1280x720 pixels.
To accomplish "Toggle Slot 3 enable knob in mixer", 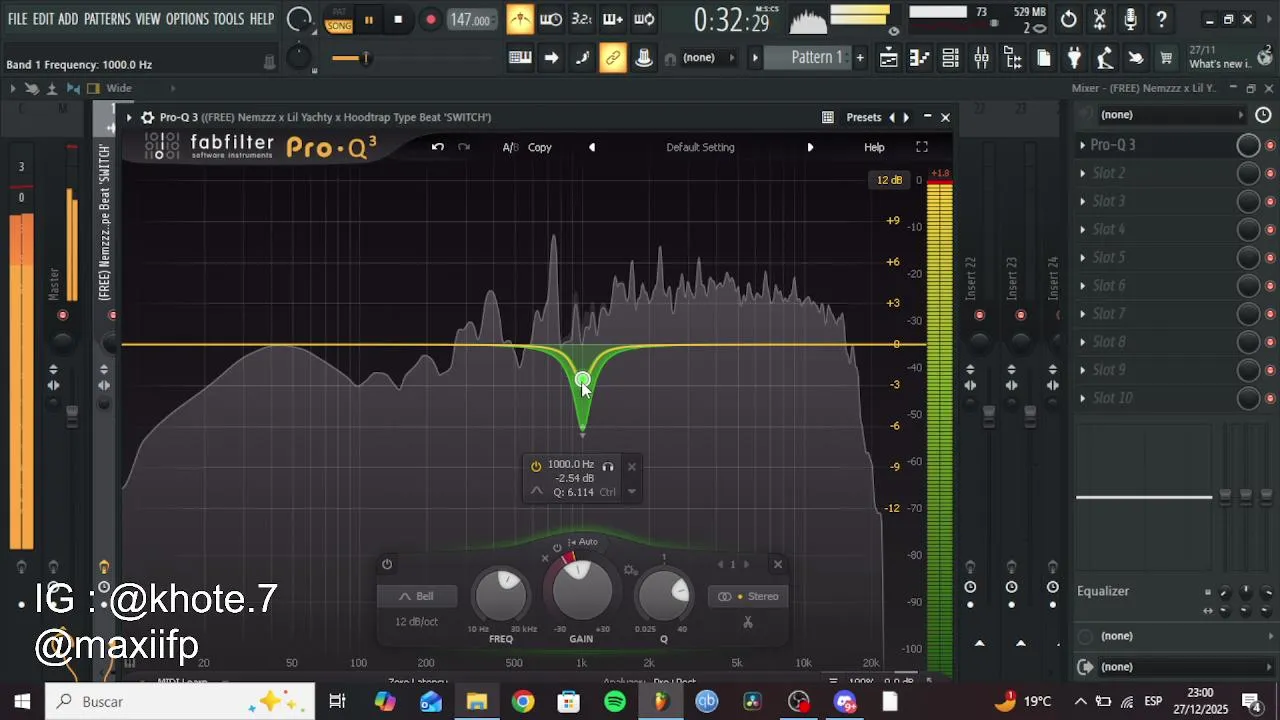I will [x=1248, y=201].
